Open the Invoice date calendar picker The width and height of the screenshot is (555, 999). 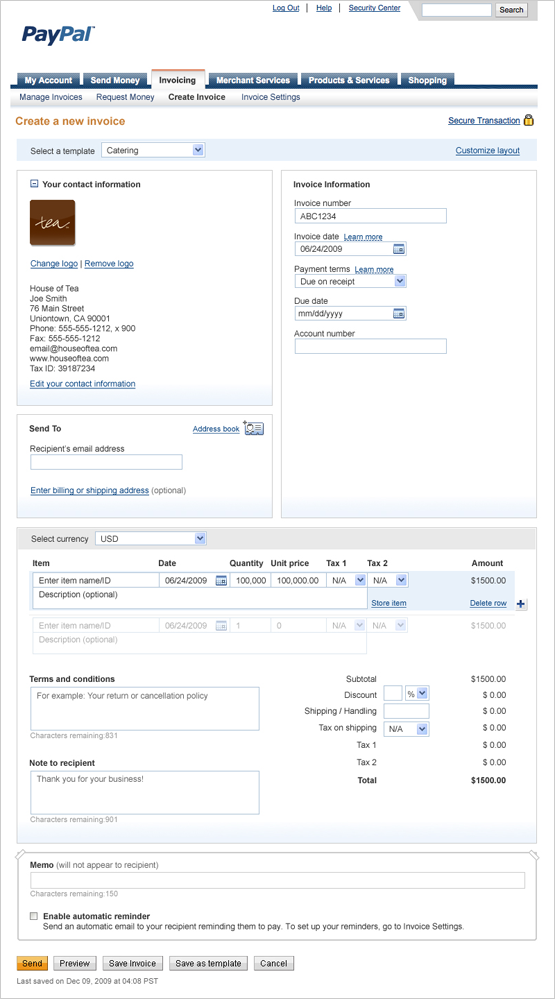point(399,249)
